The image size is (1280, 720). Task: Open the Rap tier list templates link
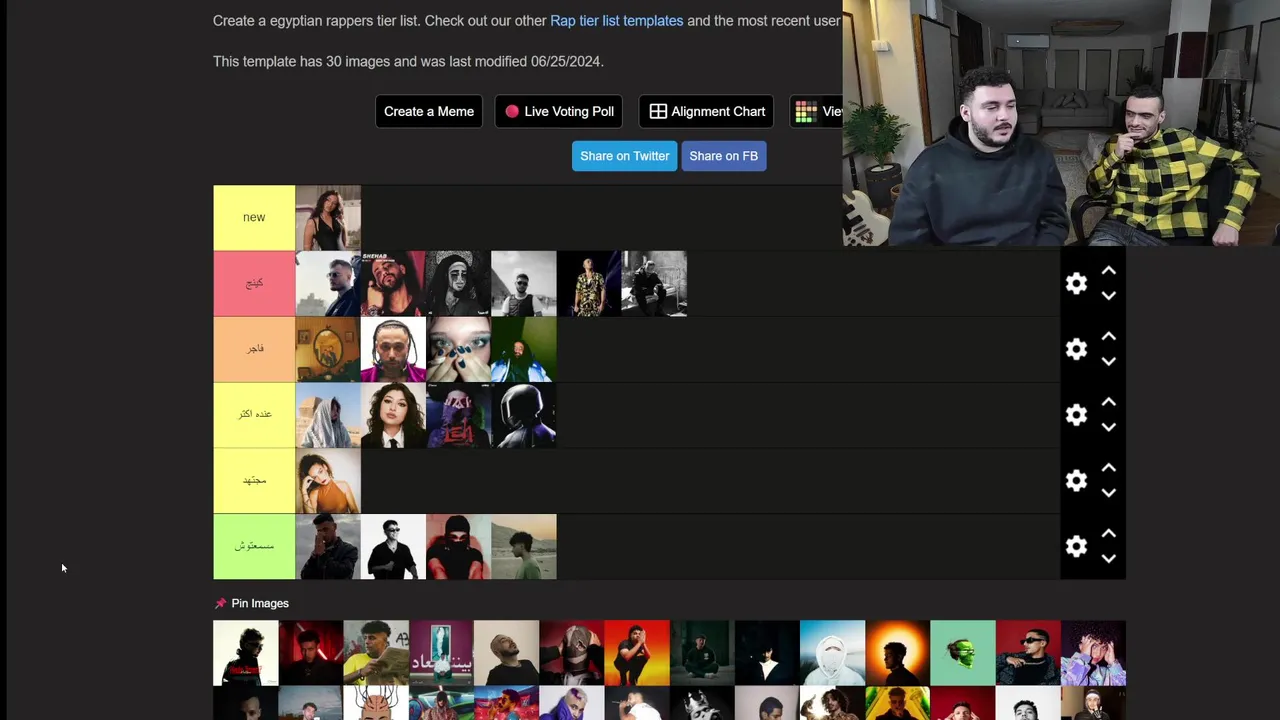point(617,20)
